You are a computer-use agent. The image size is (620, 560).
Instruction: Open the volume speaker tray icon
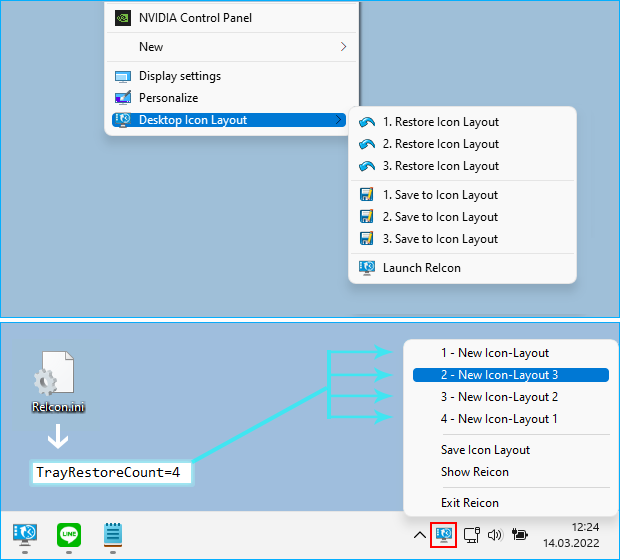(x=494, y=534)
